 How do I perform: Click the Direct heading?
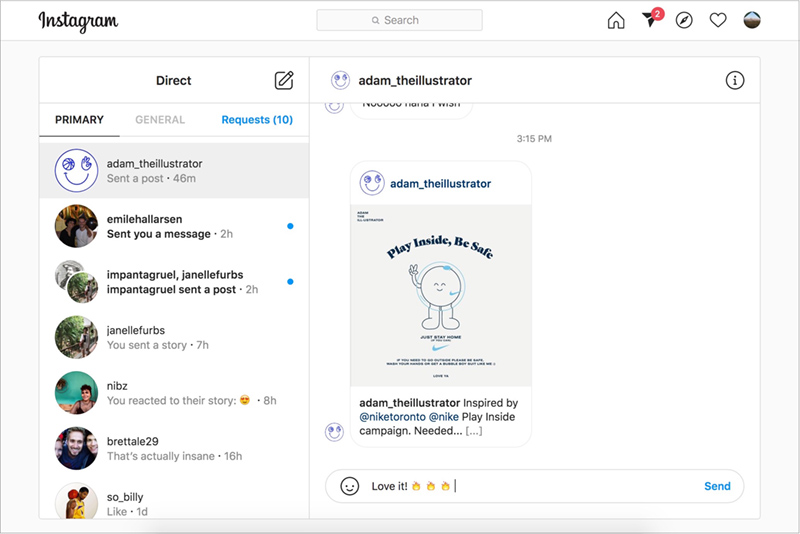[x=173, y=81]
